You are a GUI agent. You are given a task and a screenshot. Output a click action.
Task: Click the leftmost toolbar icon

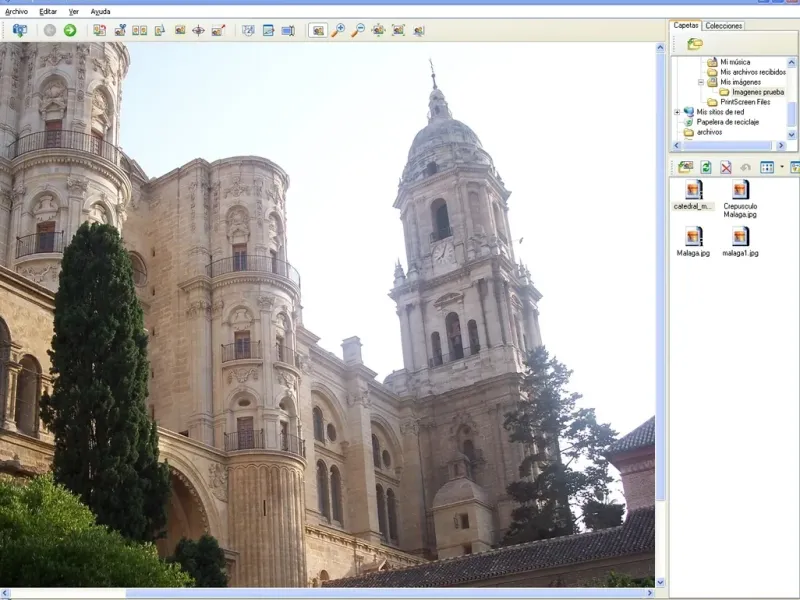(x=19, y=30)
